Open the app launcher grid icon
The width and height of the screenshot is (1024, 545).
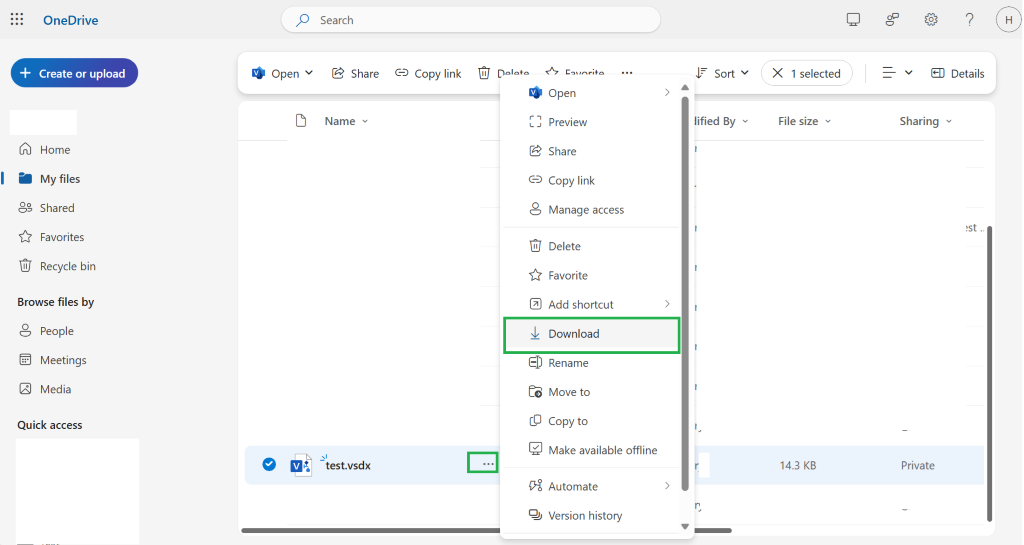click(x=17, y=20)
